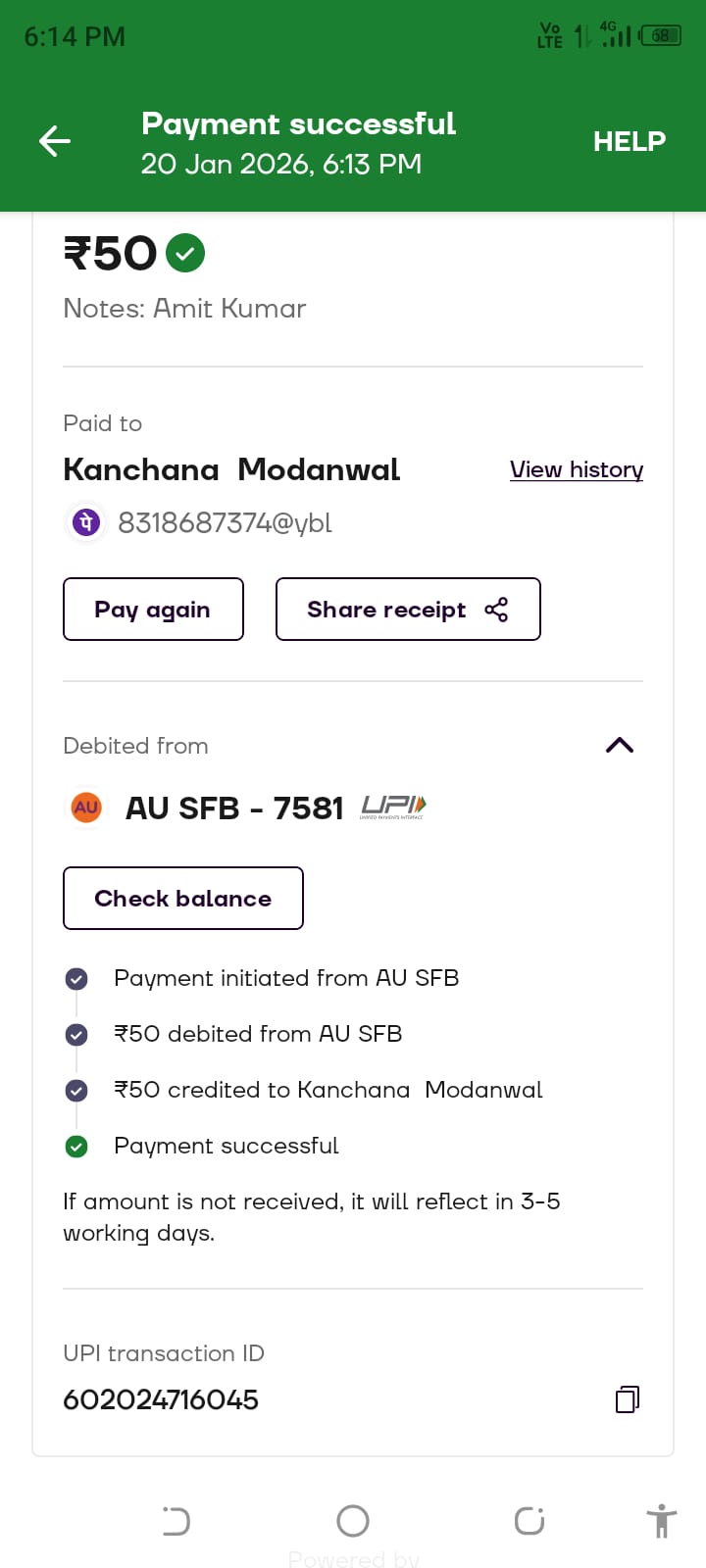Tap the Payment initiated status checkmark
The height and width of the screenshot is (1568, 706).
point(76,979)
